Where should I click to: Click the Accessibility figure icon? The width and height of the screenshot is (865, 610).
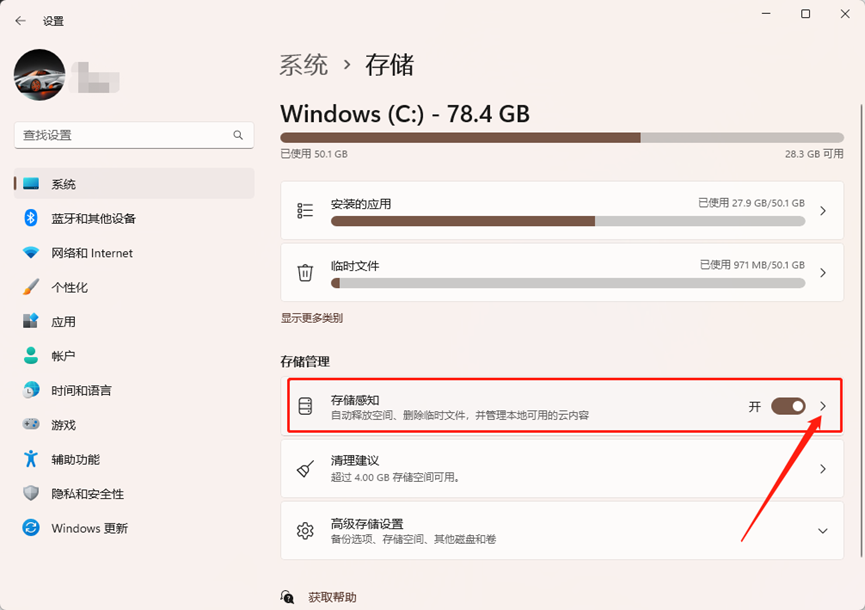tap(31, 459)
